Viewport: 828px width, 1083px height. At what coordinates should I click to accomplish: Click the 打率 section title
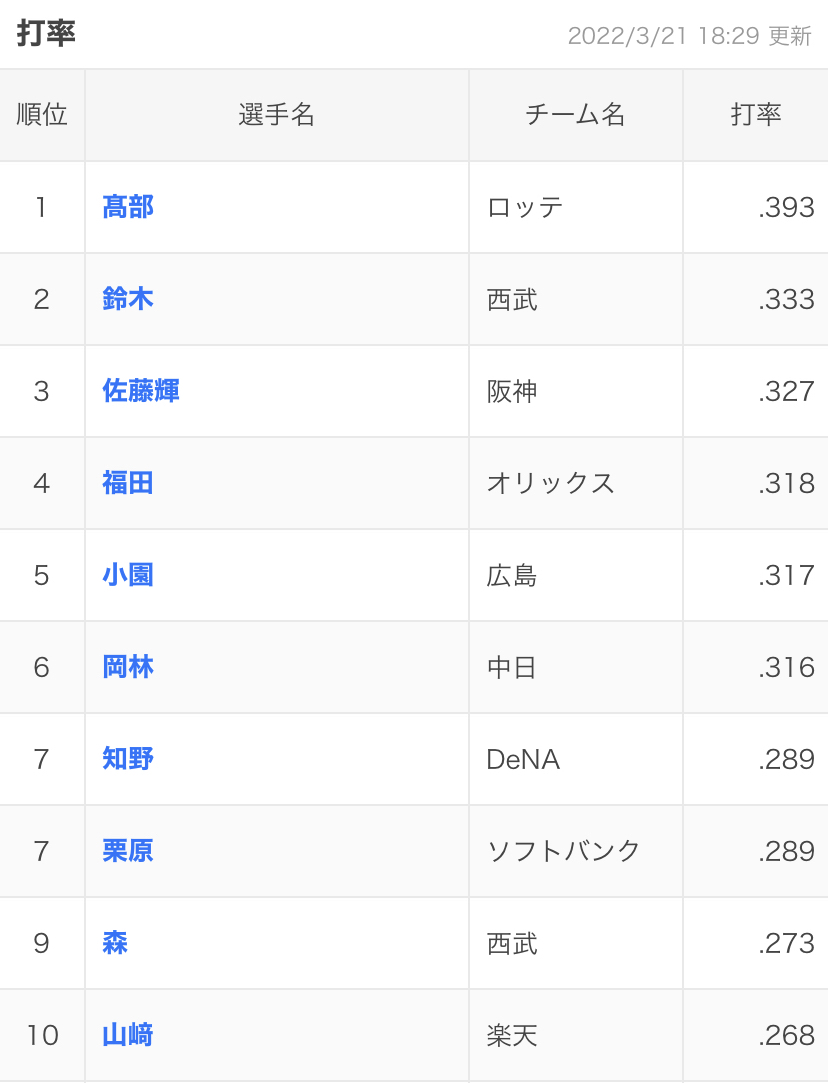[46, 33]
